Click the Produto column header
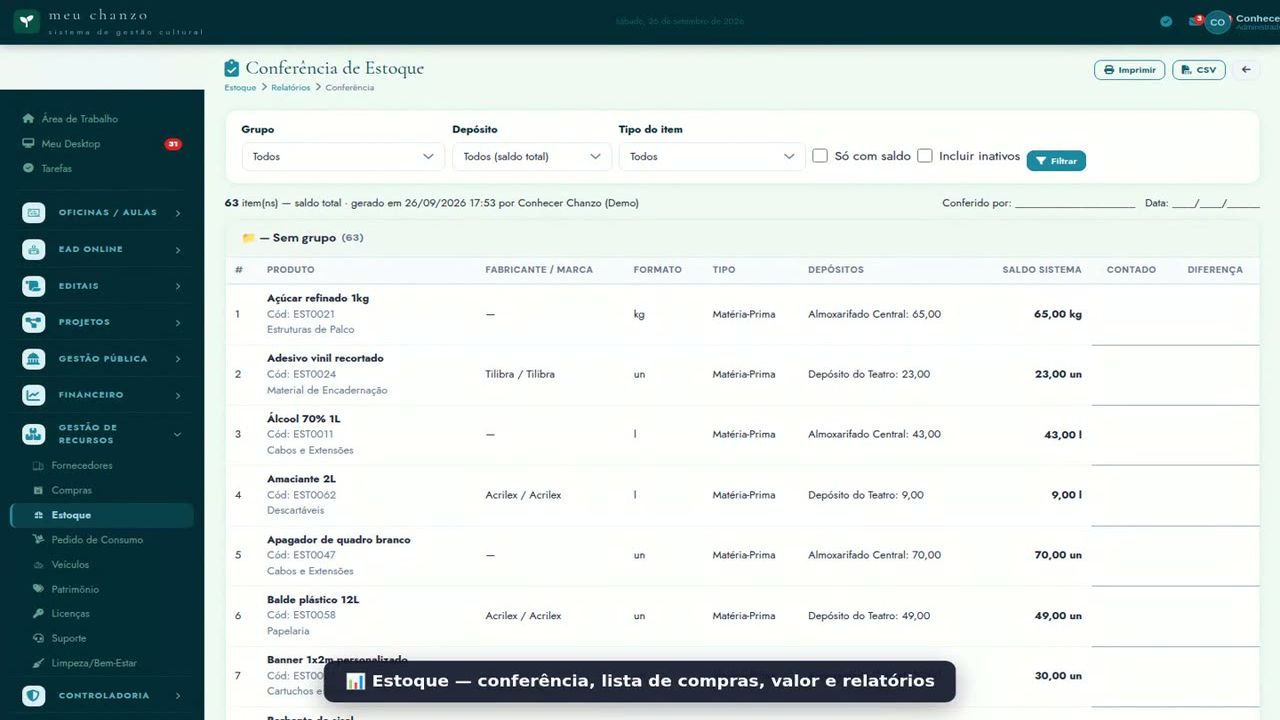Screen dimensions: 1280x720 [290, 270]
